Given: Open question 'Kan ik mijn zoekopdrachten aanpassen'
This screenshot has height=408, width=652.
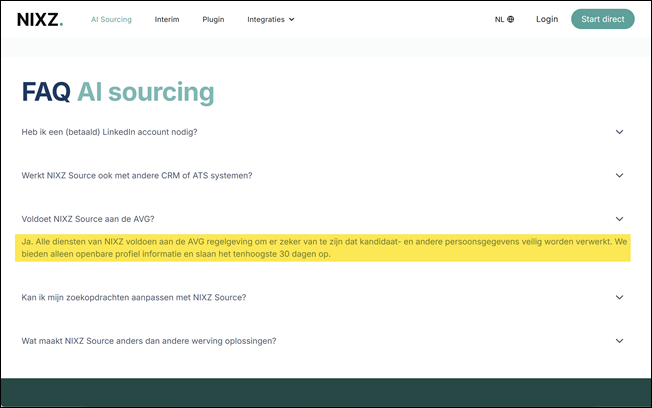Looking at the screenshot, I should [134, 297].
